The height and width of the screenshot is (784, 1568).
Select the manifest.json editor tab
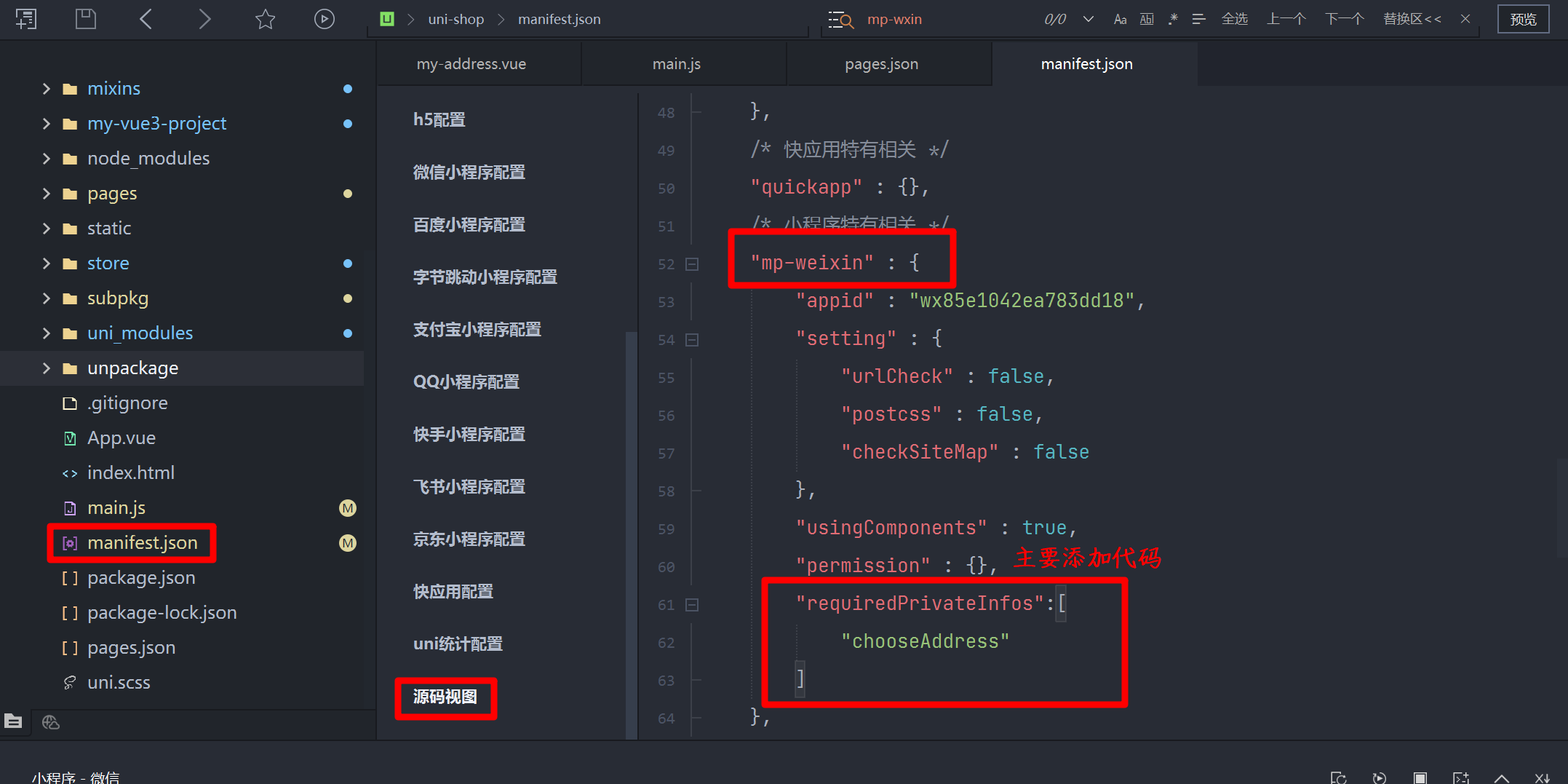[x=1094, y=64]
